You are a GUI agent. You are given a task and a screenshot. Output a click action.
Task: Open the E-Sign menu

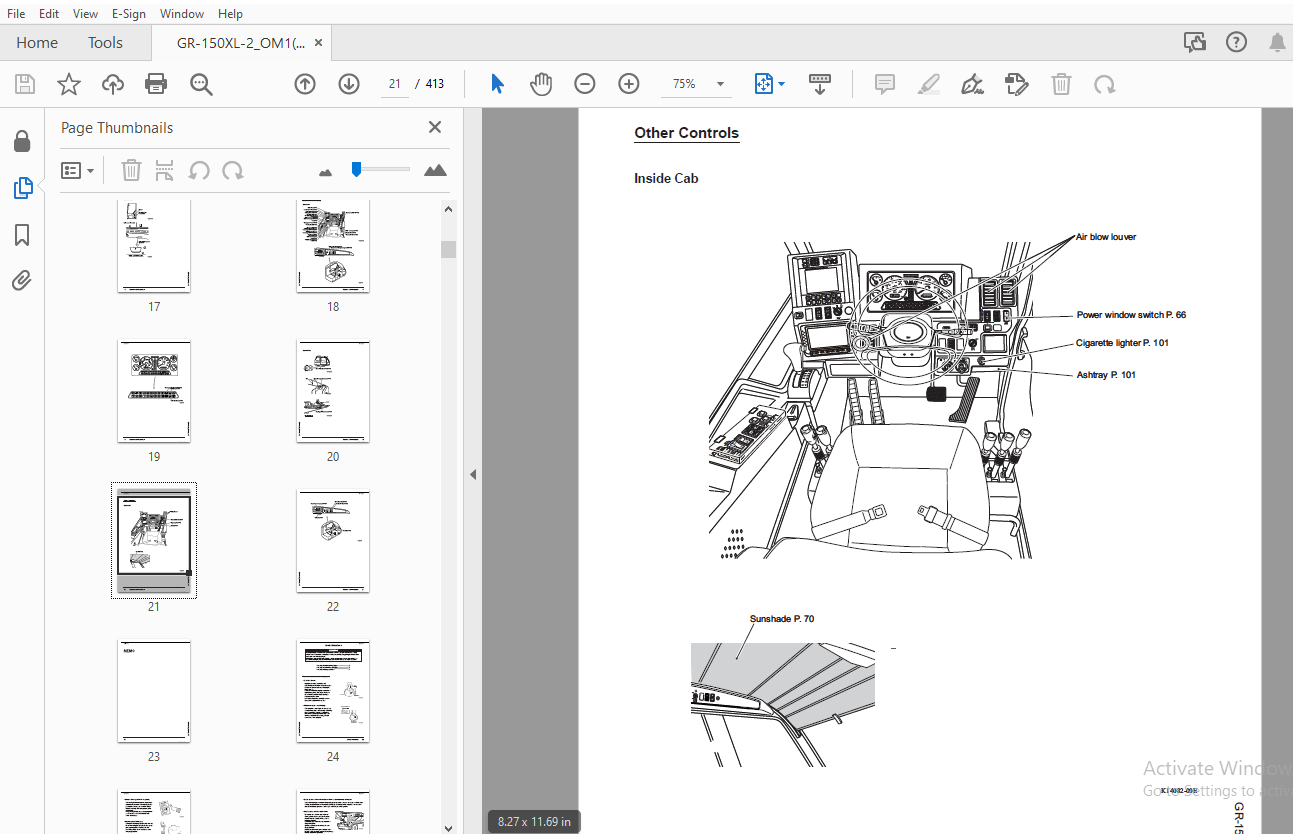tap(128, 13)
